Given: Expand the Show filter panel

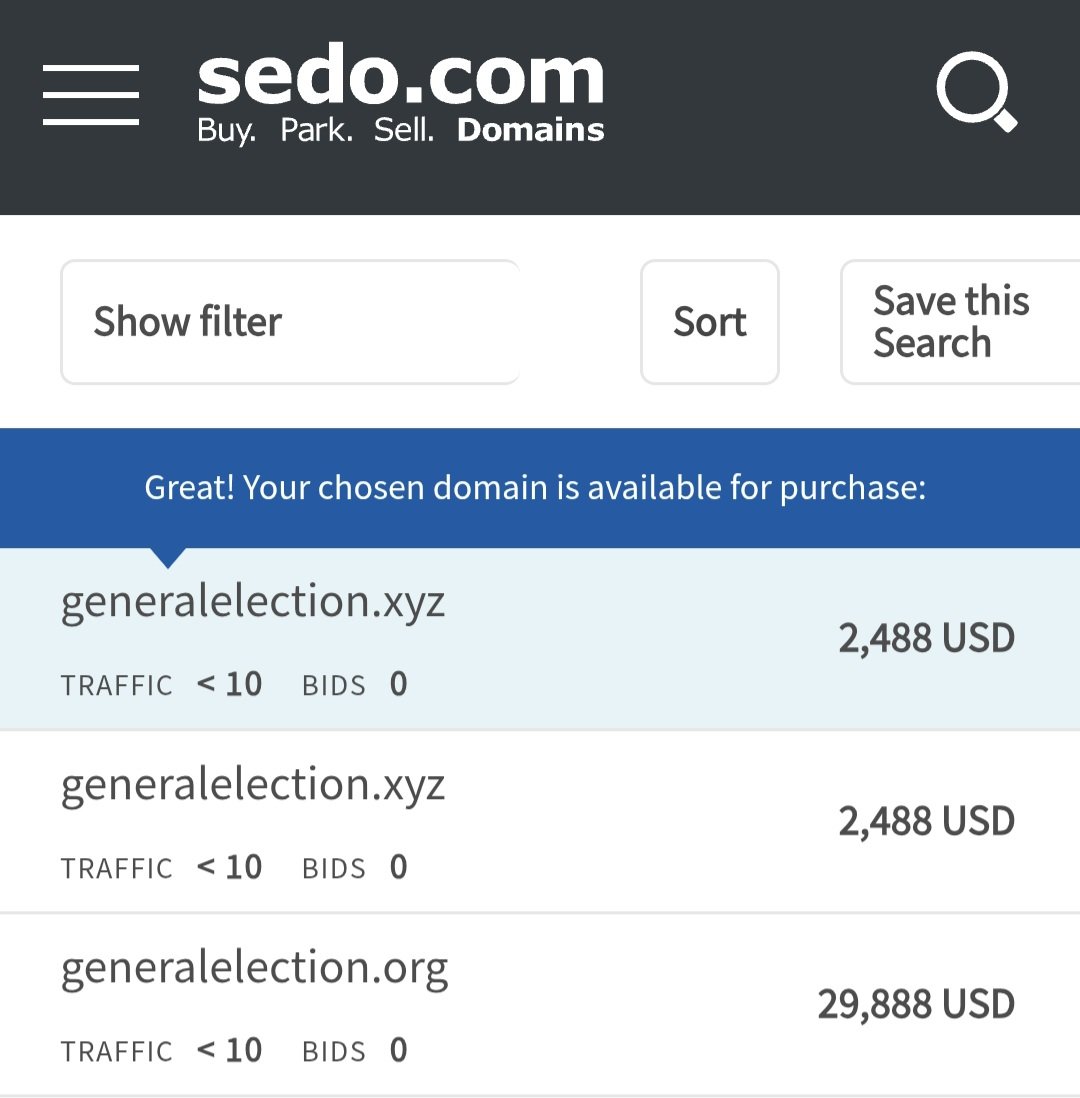Looking at the screenshot, I should click(x=290, y=322).
